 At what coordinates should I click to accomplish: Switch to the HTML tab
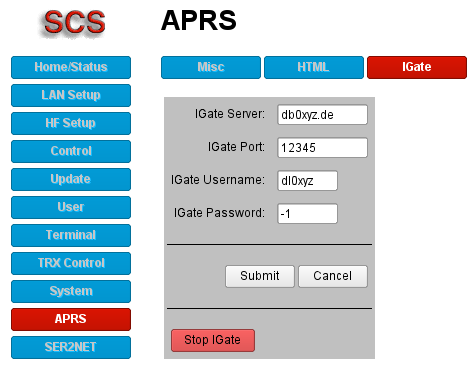pos(314,67)
